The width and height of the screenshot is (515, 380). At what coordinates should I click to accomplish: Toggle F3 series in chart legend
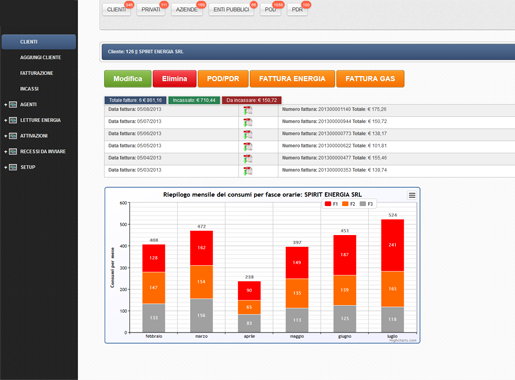[x=366, y=204]
